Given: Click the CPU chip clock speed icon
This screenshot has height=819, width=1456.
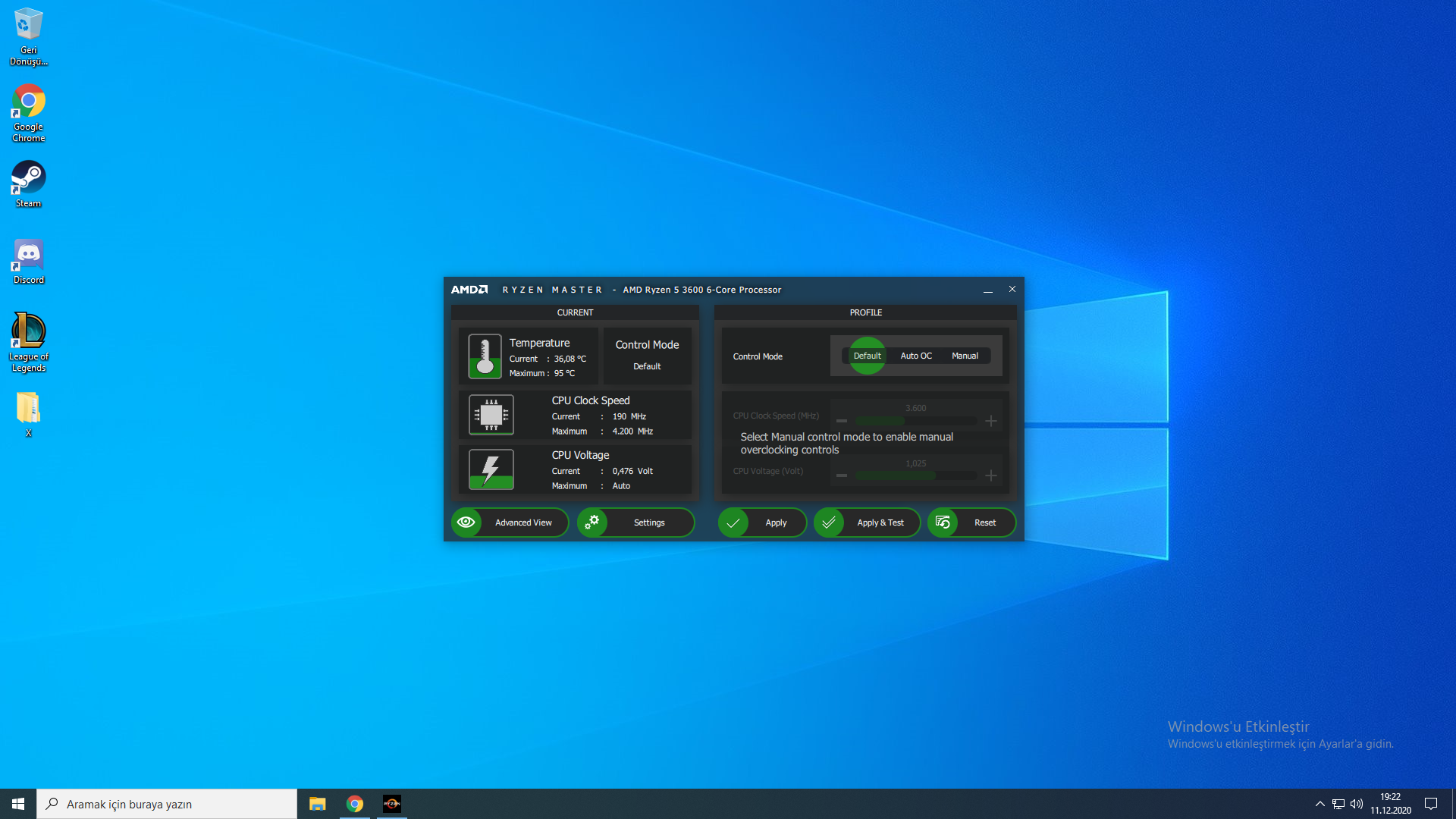Looking at the screenshot, I should (491, 414).
